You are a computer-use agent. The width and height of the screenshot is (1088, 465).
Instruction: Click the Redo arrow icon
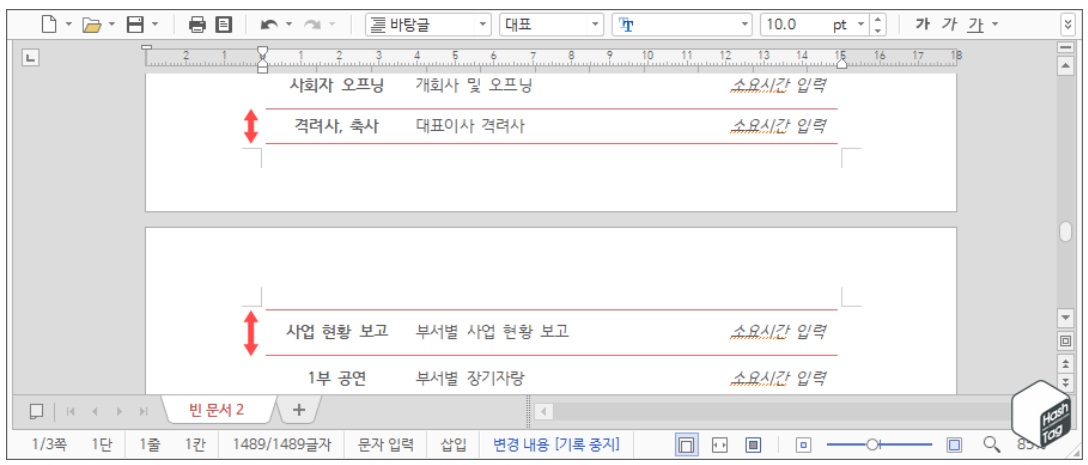tap(312, 25)
